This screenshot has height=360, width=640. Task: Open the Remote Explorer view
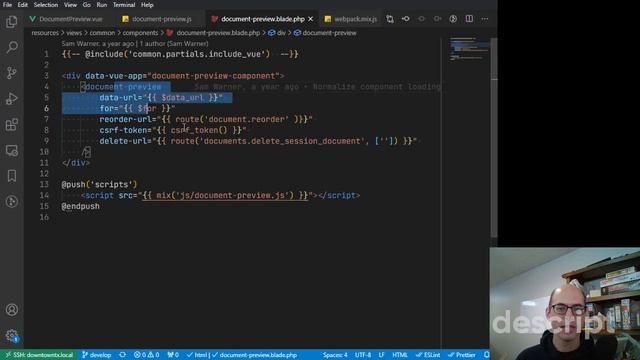coord(12,151)
